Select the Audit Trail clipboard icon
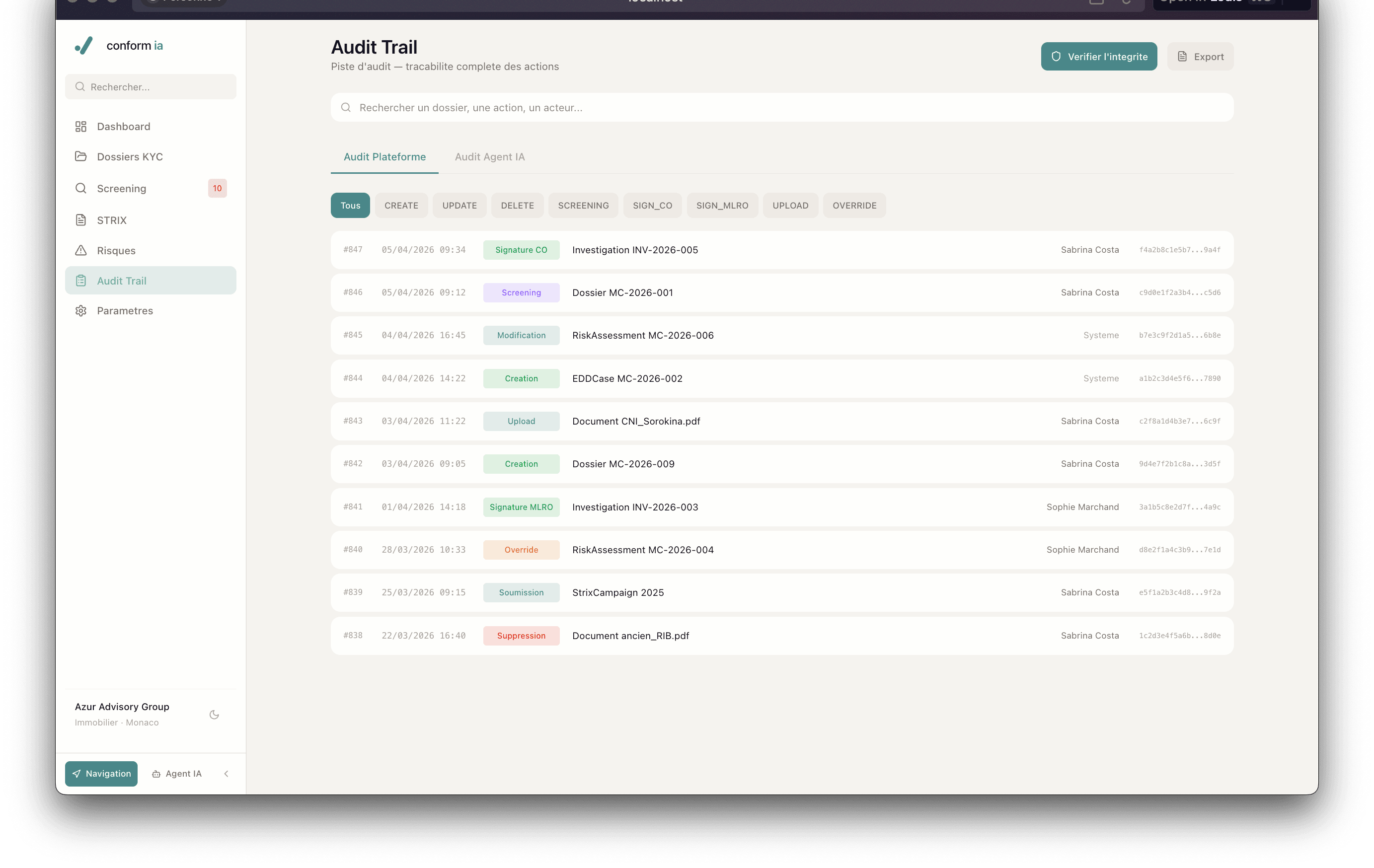1374x868 pixels. (80, 280)
